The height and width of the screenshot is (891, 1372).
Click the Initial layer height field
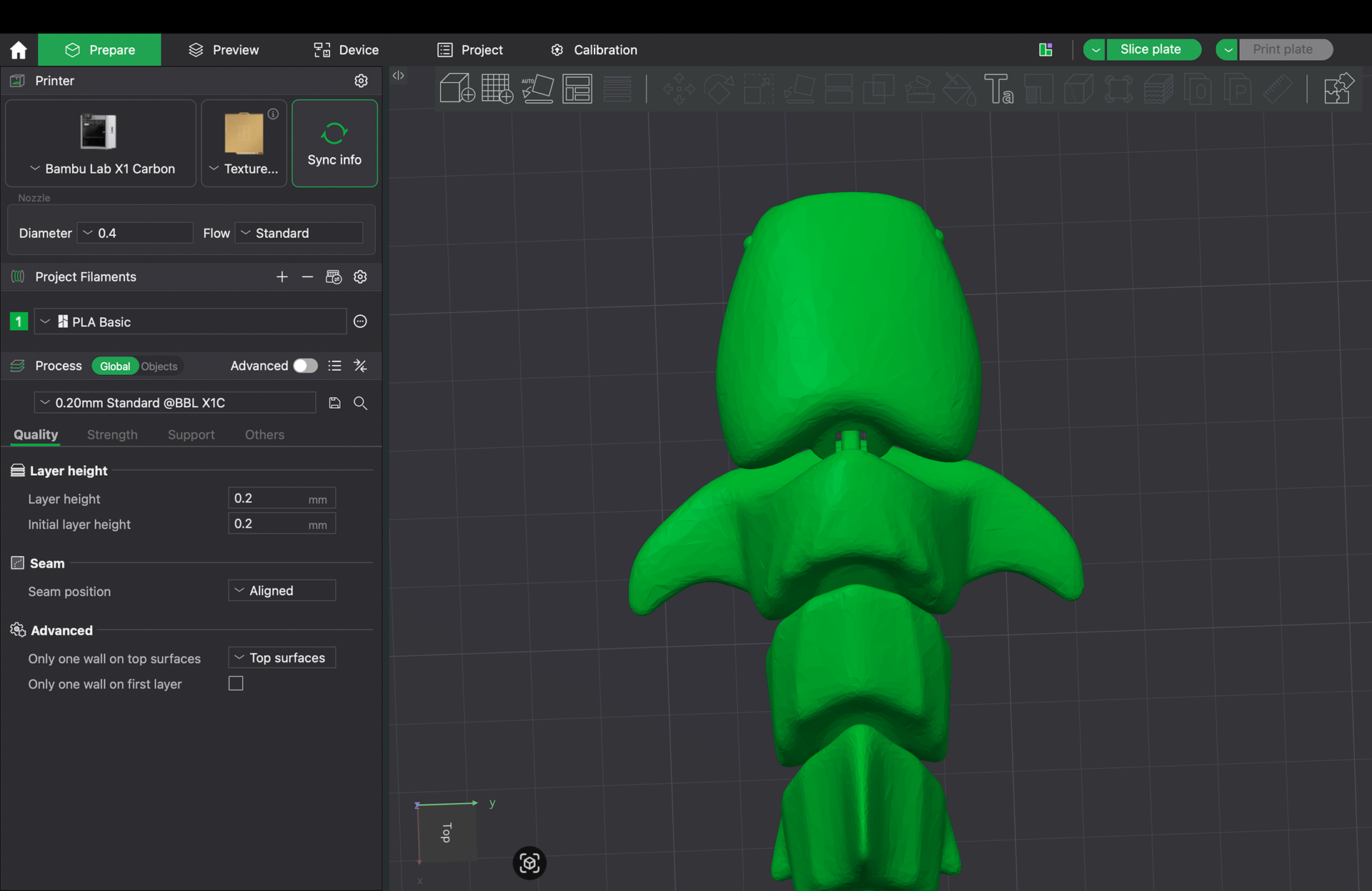pyautogui.click(x=282, y=524)
